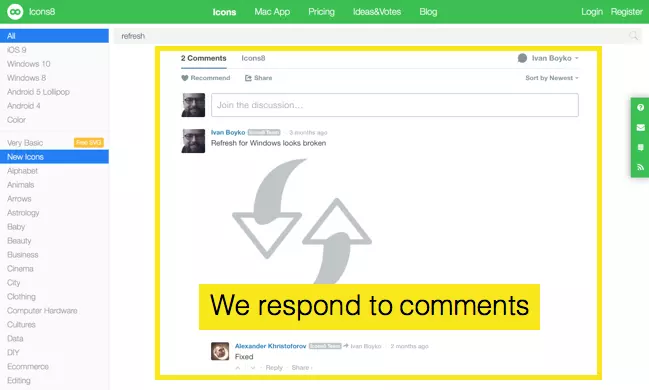Click the broken refresh icon image
The image size is (649, 390).
coord(302,221)
